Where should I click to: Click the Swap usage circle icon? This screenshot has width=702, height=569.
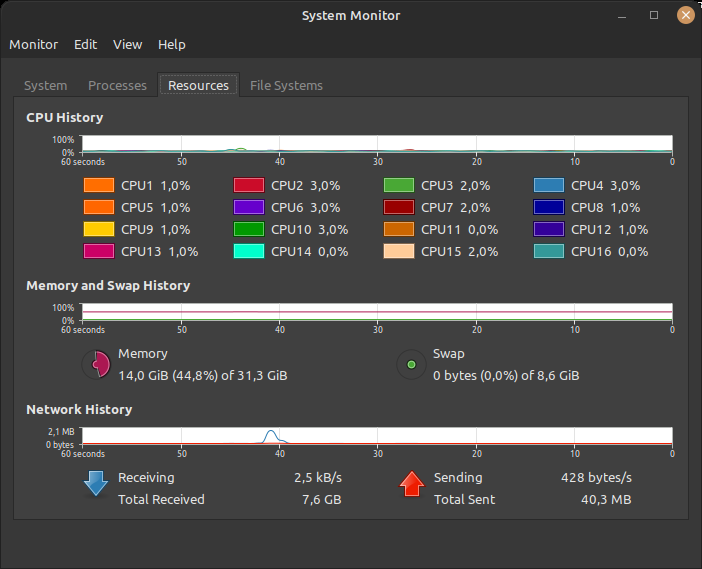[410, 365]
